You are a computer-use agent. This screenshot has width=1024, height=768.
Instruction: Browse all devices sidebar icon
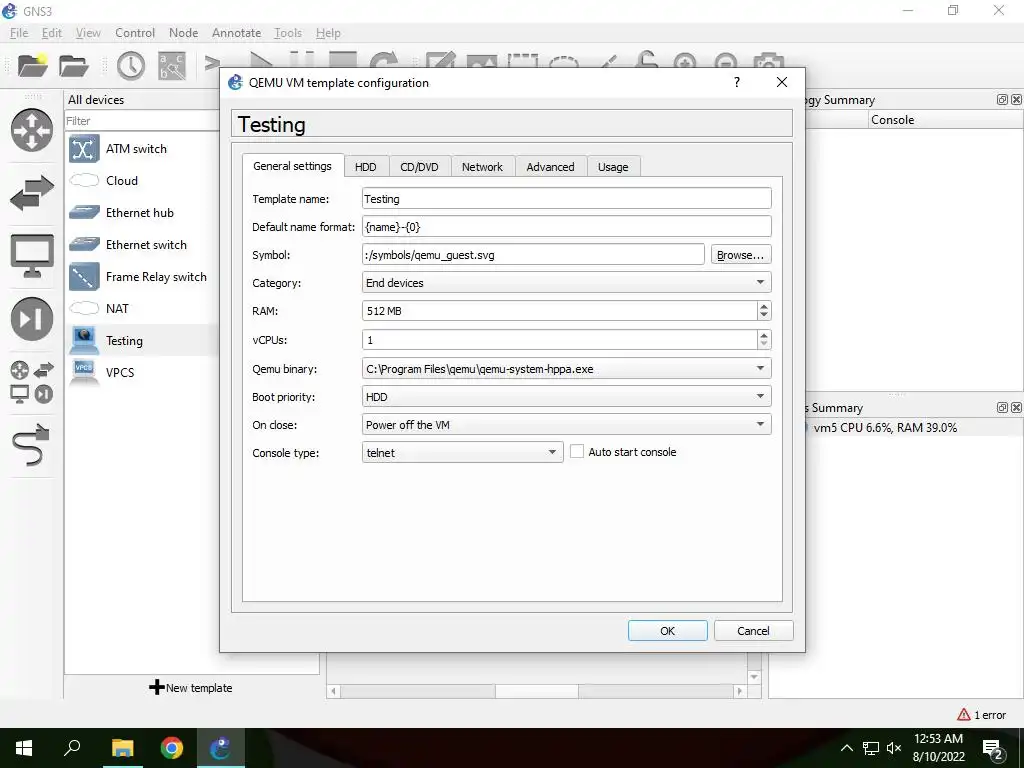(x=31, y=381)
